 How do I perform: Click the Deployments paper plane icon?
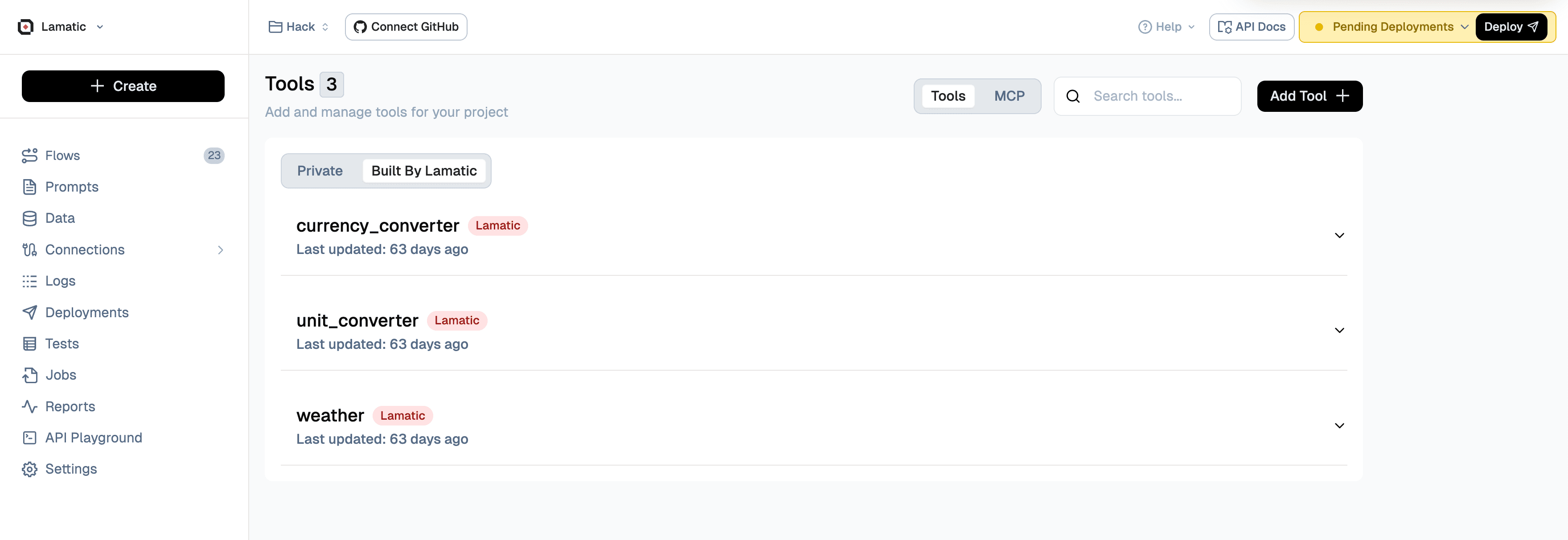29,312
